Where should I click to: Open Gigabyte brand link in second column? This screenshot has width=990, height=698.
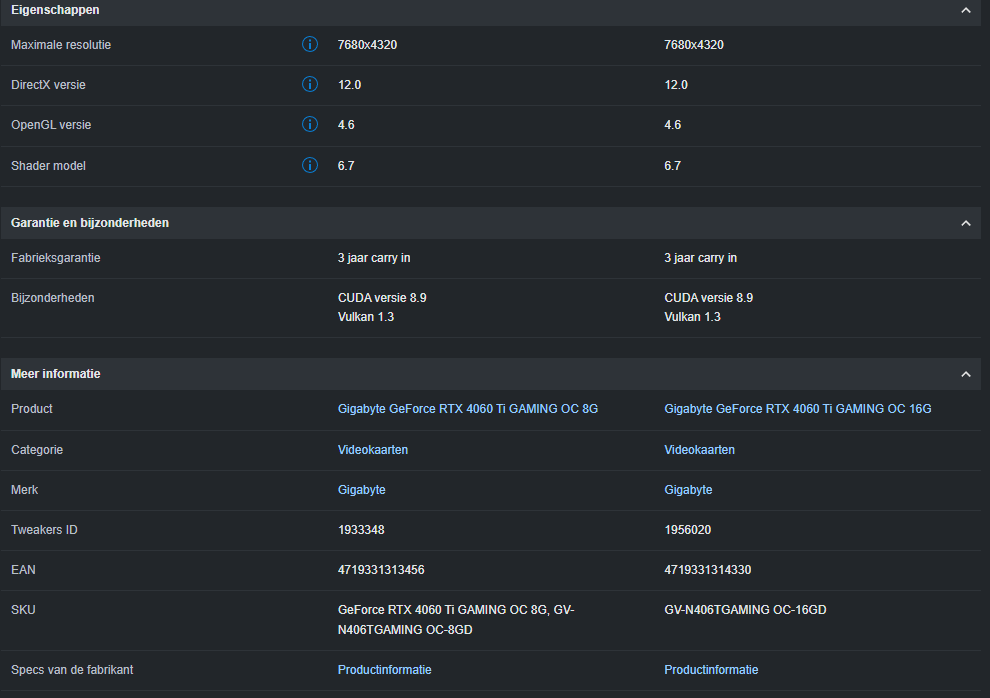tap(688, 490)
